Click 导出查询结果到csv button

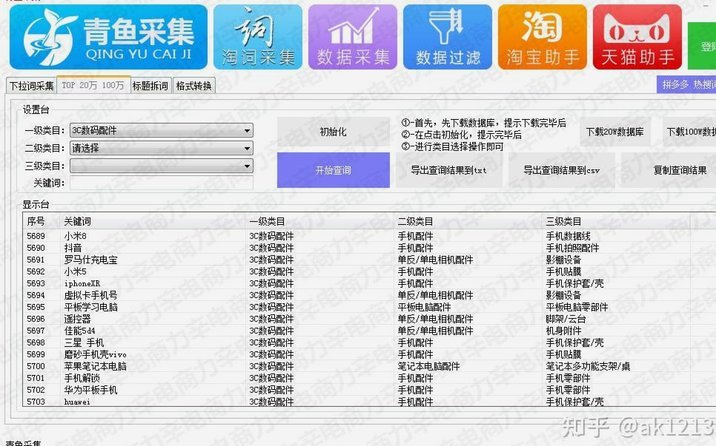tap(561, 170)
